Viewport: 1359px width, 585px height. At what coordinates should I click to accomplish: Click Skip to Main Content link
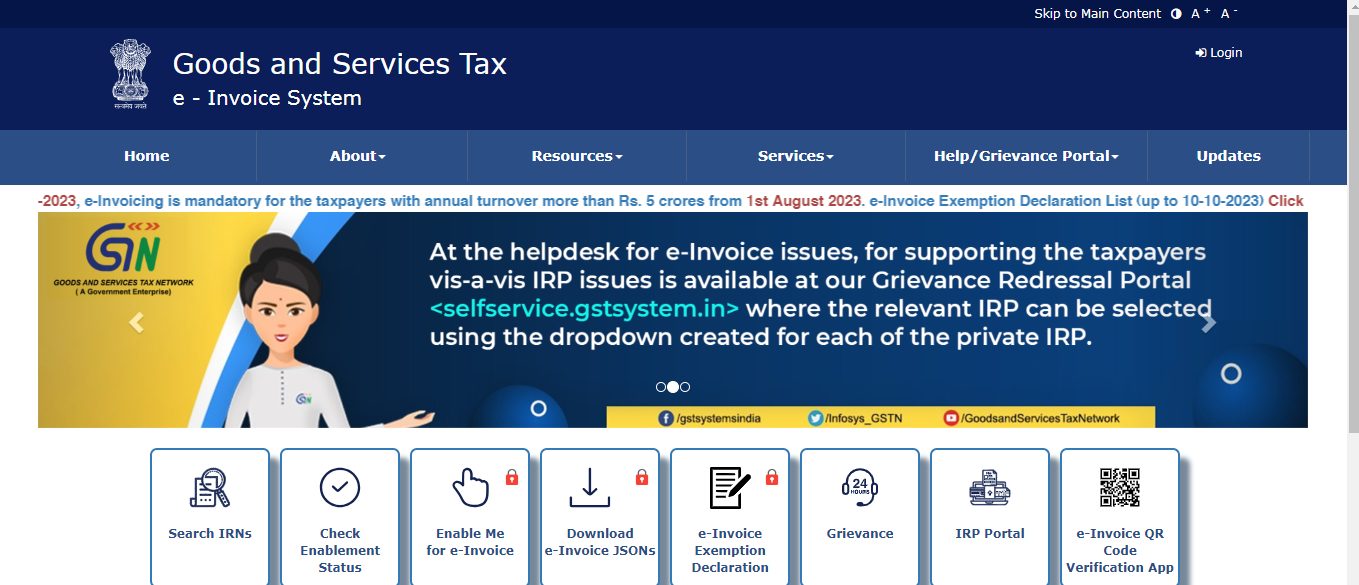click(x=1097, y=14)
